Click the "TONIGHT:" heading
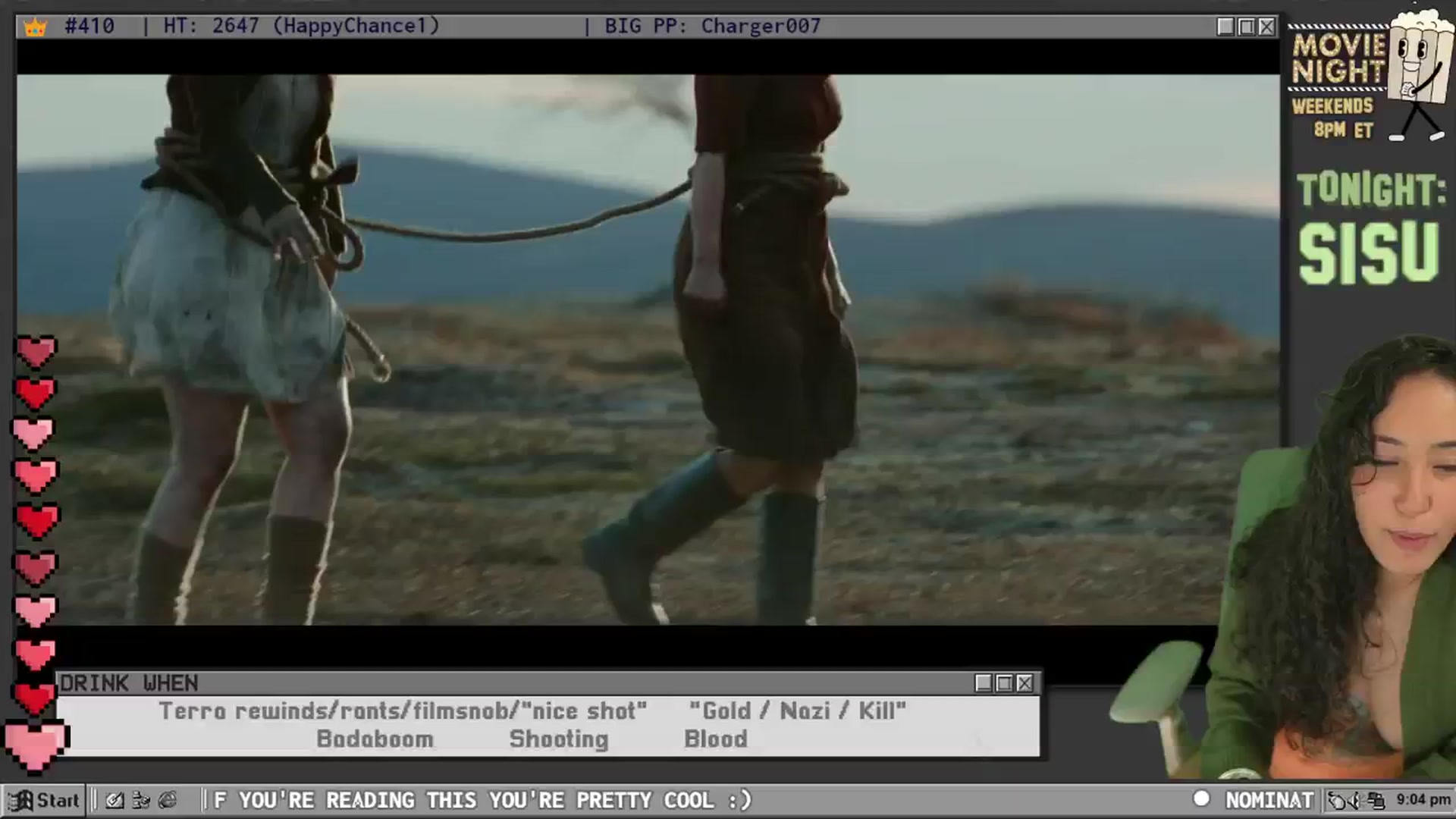This screenshot has height=819, width=1456. (1372, 190)
